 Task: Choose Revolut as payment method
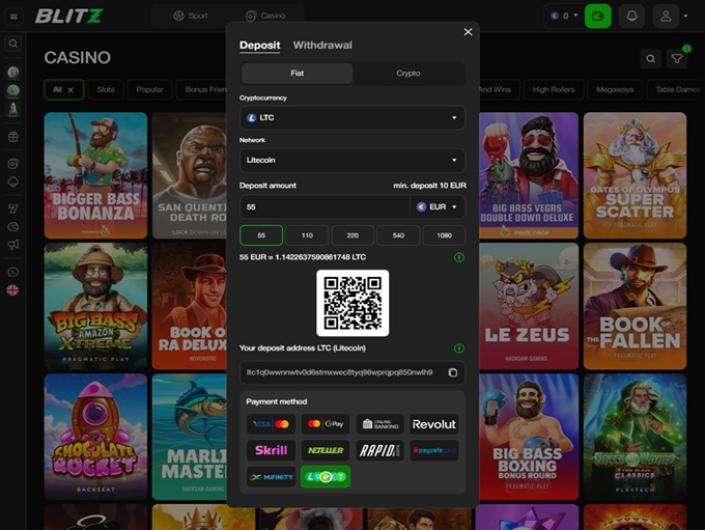click(x=434, y=424)
